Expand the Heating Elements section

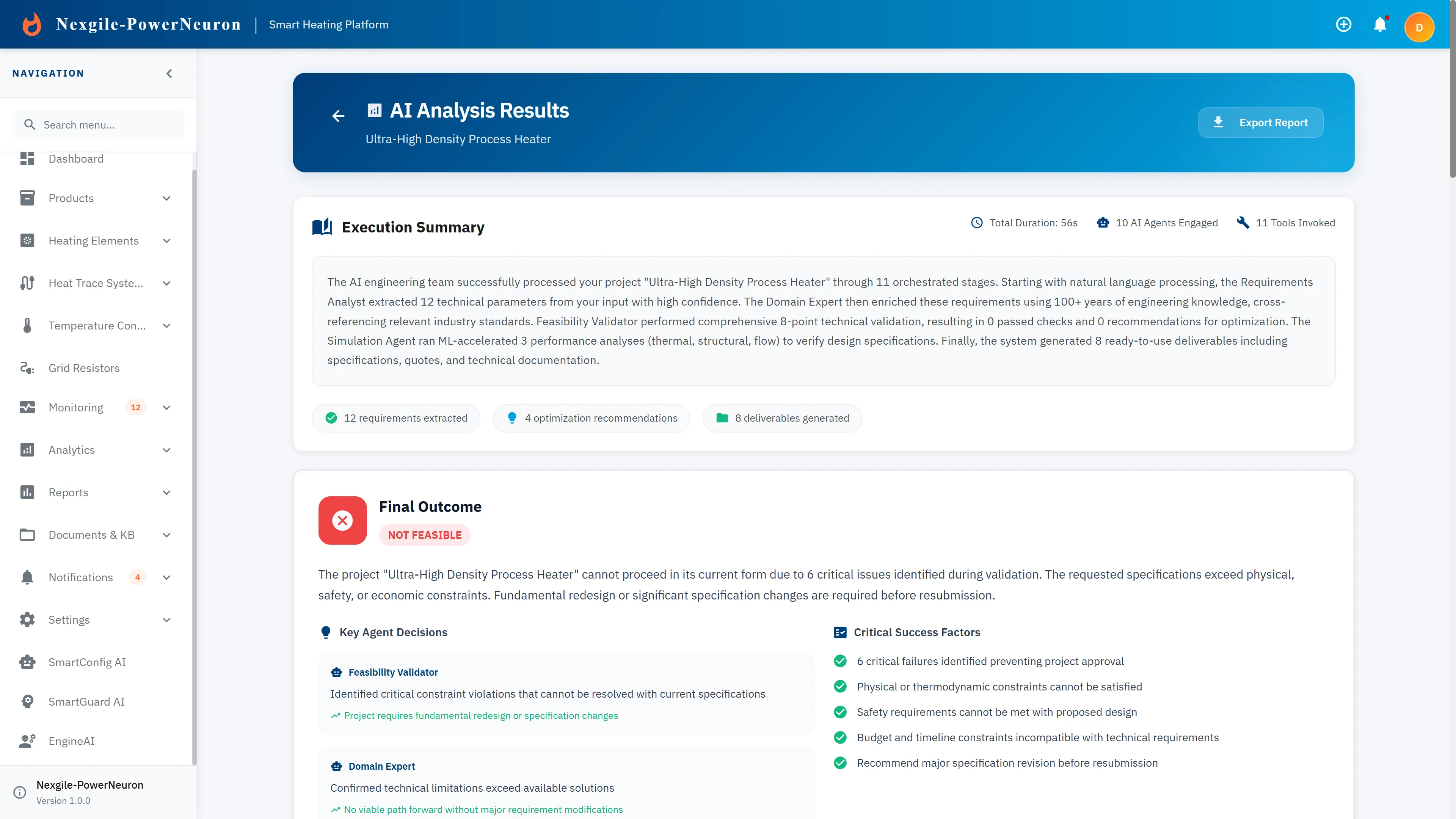click(x=166, y=241)
